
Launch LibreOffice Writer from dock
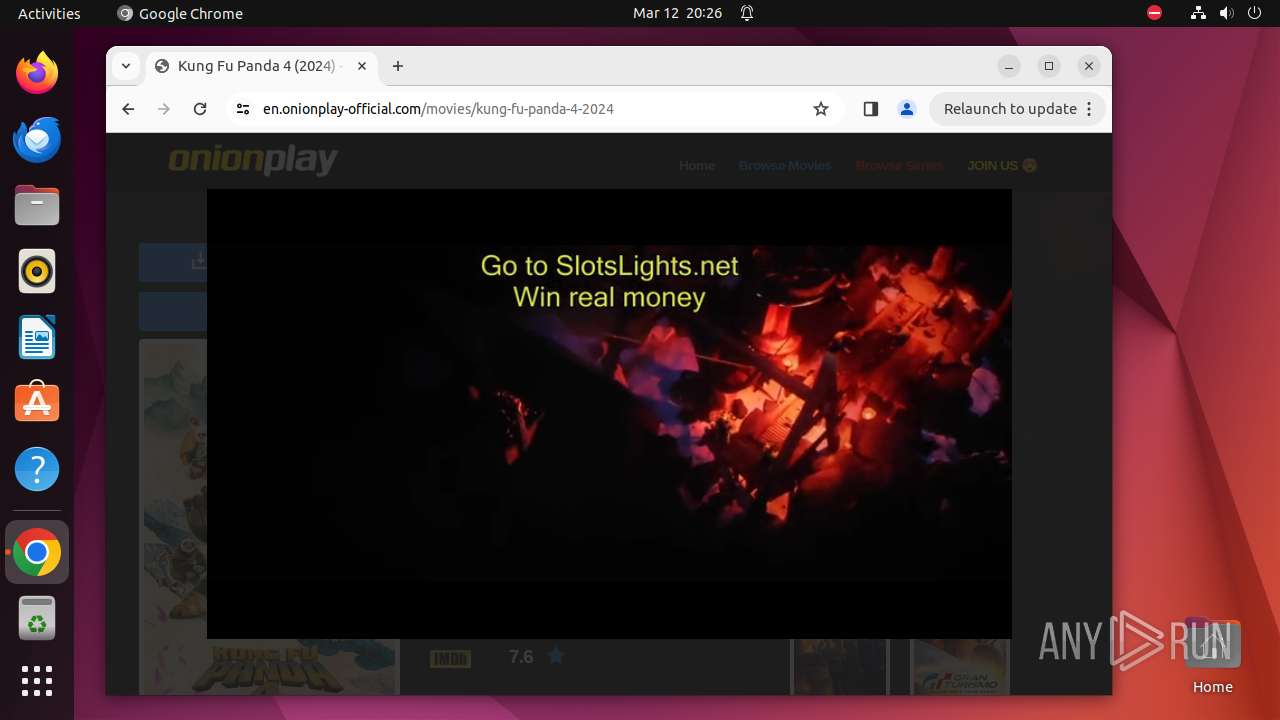tap(37, 337)
